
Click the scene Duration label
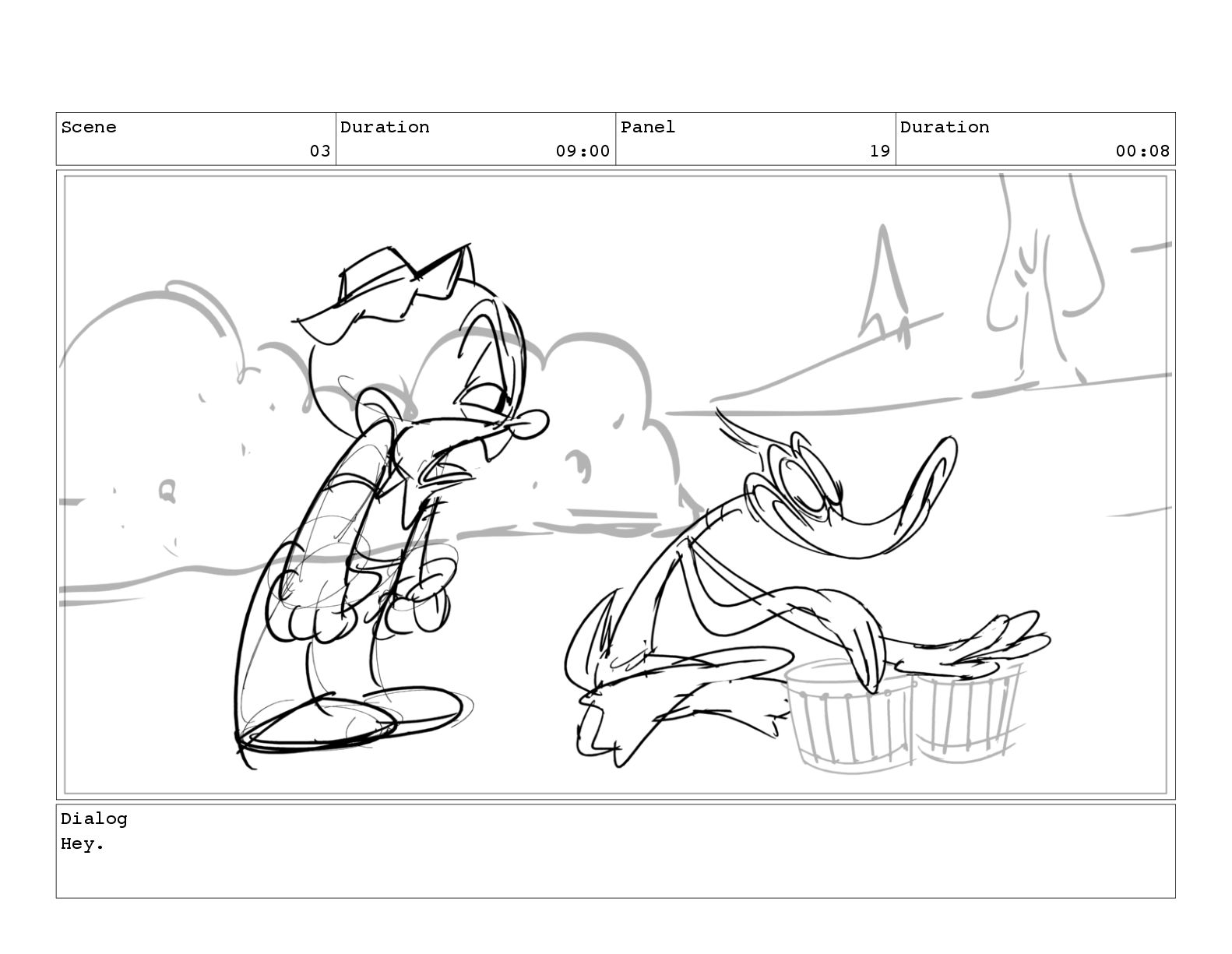point(385,127)
